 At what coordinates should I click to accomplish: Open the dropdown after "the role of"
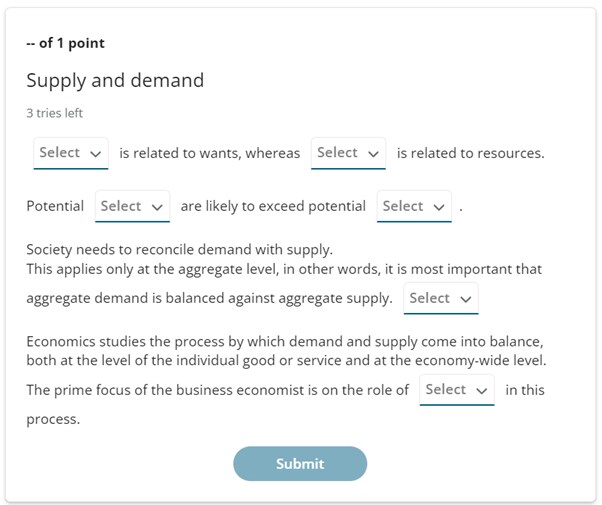tap(457, 390)
